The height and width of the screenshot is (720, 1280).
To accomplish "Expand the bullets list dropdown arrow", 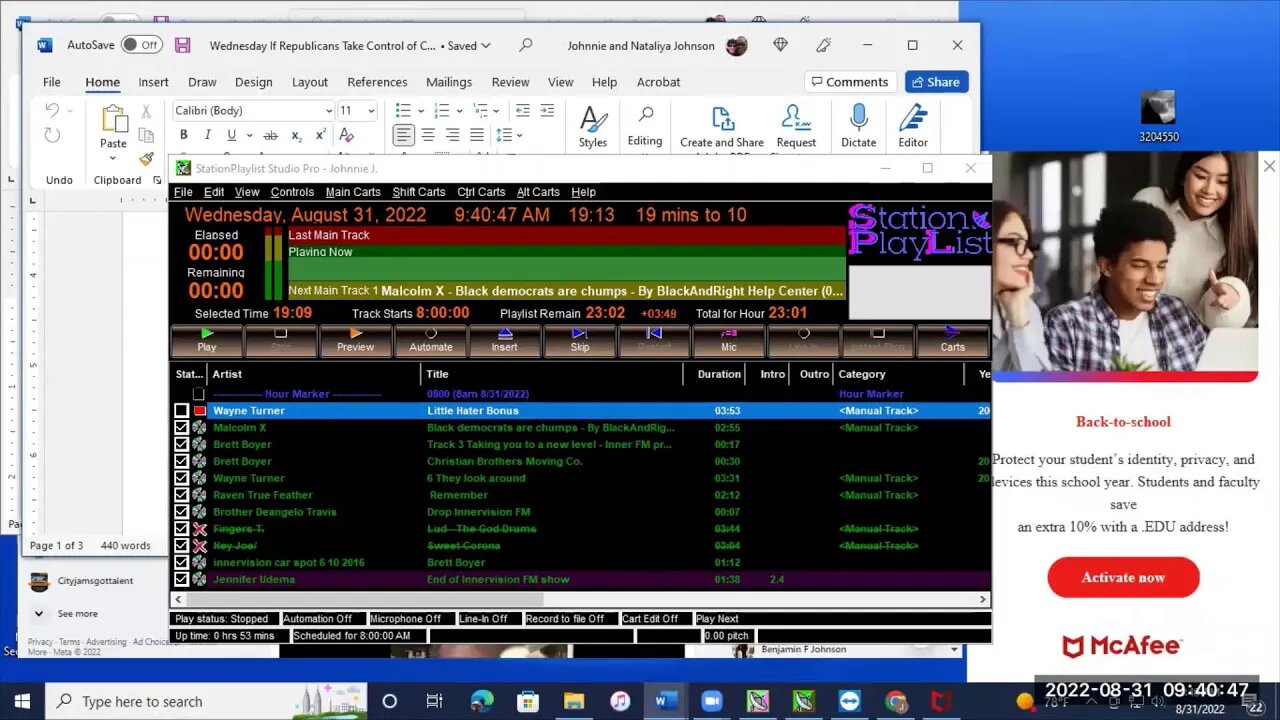I will [x=420, y=111].
